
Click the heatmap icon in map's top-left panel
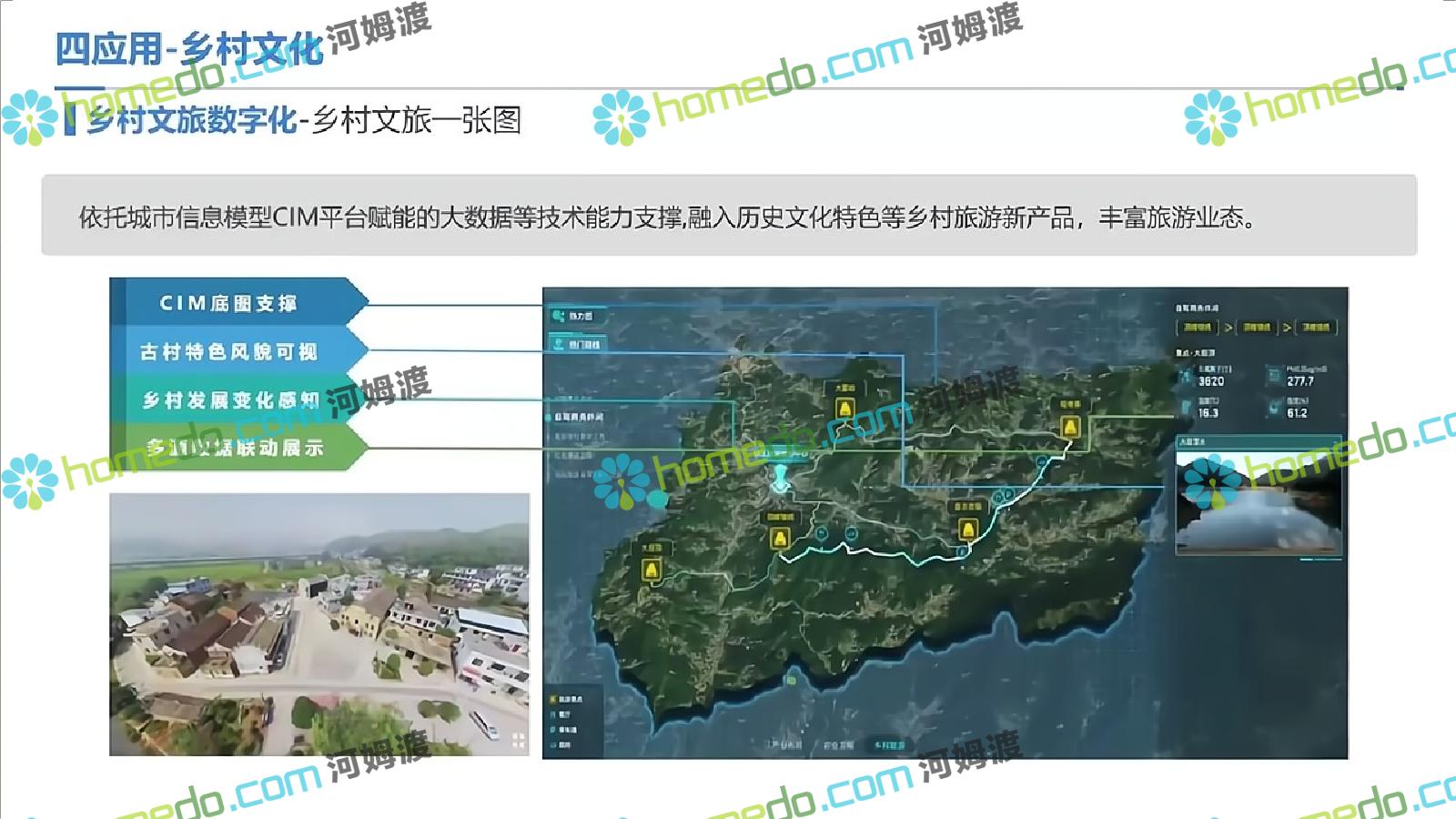coord(559,316)
